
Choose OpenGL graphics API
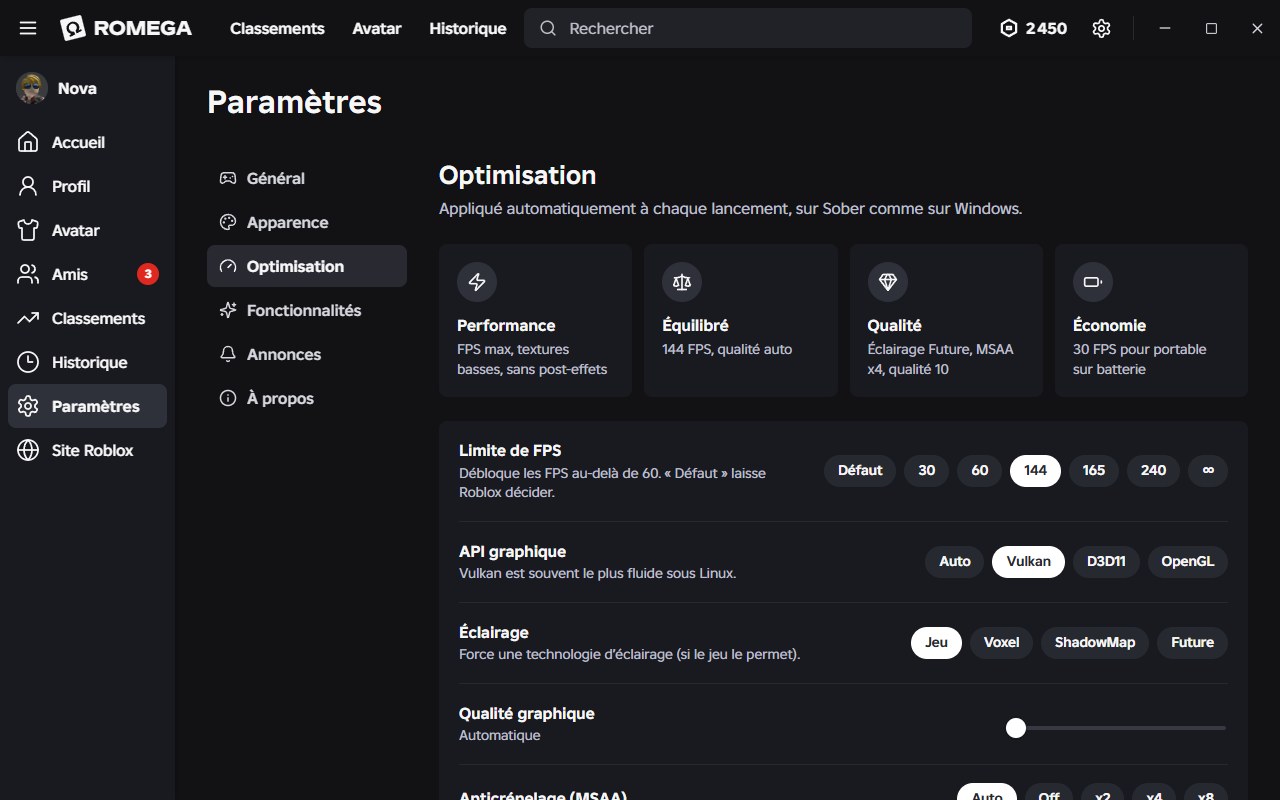[x=1188, y=561]
